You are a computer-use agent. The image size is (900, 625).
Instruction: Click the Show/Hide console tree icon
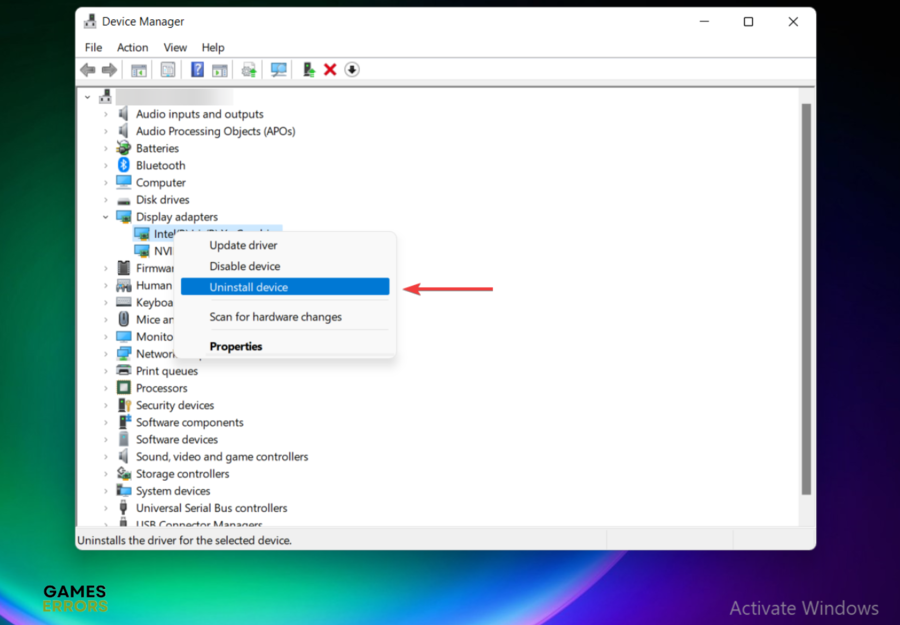click(x=139, y=70)
